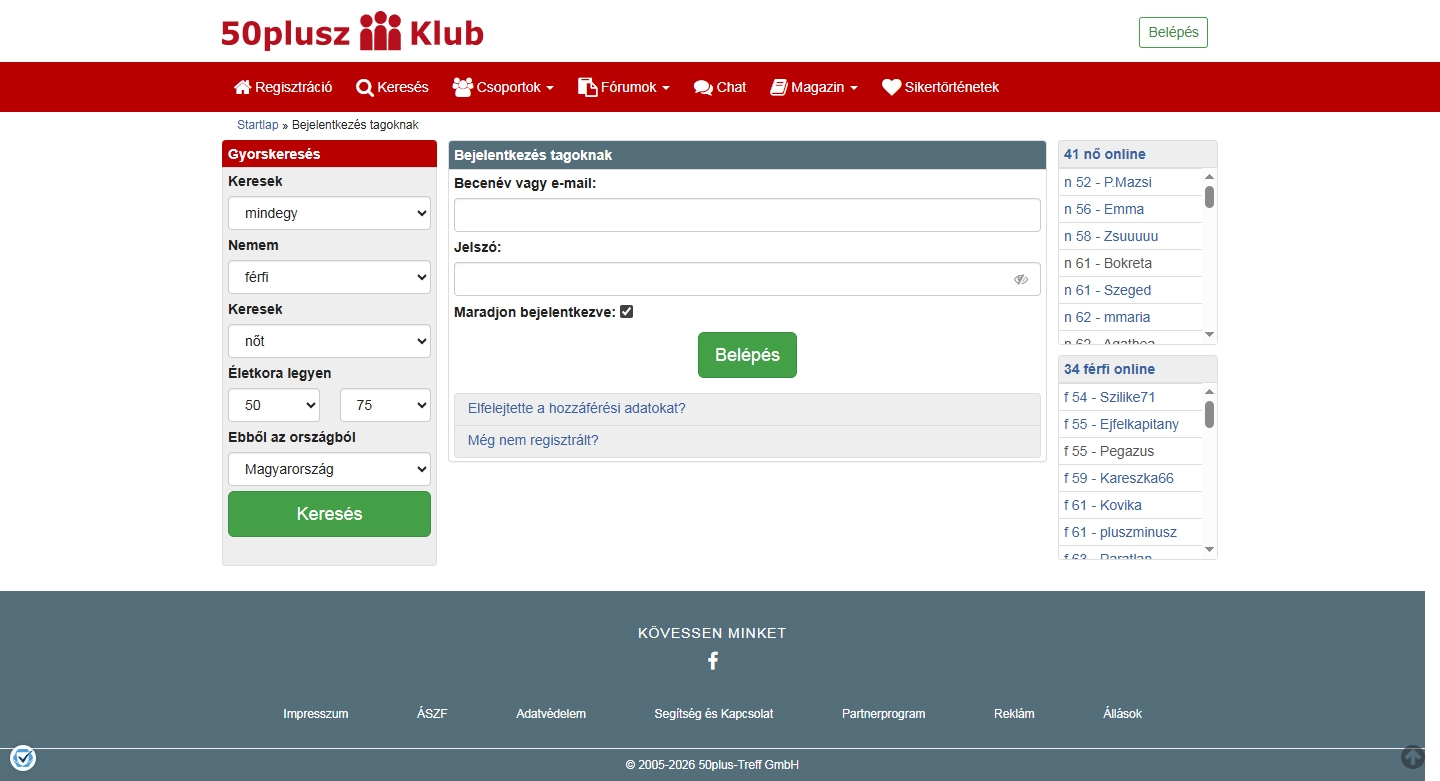Select the magnifier icon beside Keresés
This screenshot has height=781, width=1440.
(364, 87)
